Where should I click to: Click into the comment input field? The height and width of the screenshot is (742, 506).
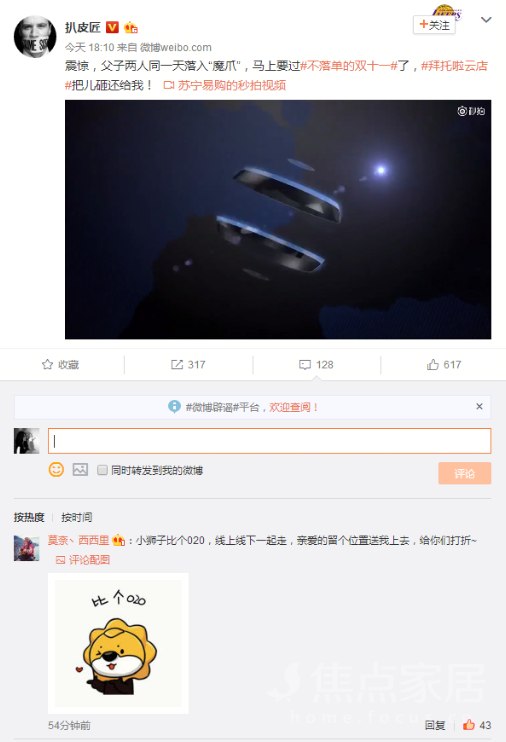269,441
